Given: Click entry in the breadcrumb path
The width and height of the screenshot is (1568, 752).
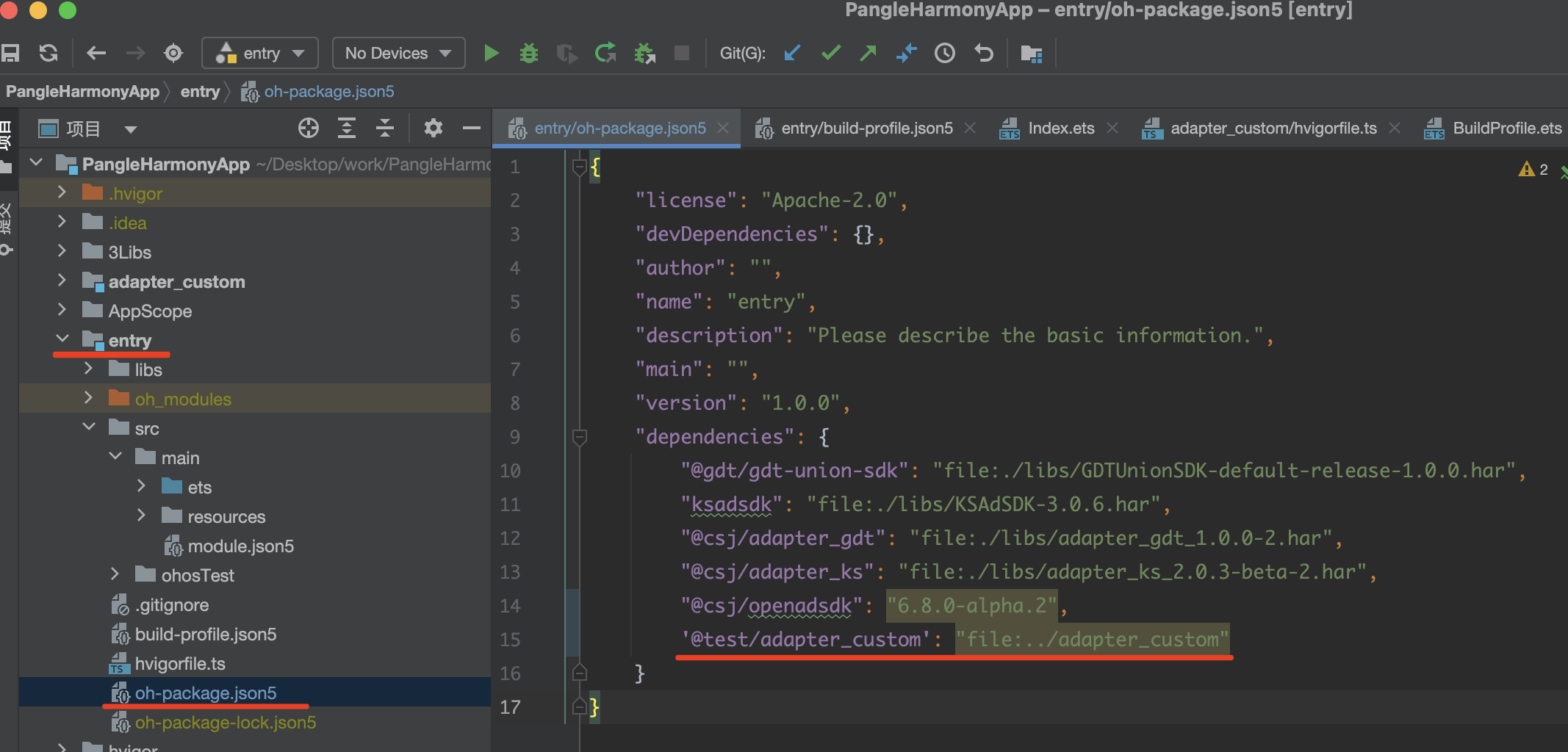Looking at the screenshot, I should (200, 92).
